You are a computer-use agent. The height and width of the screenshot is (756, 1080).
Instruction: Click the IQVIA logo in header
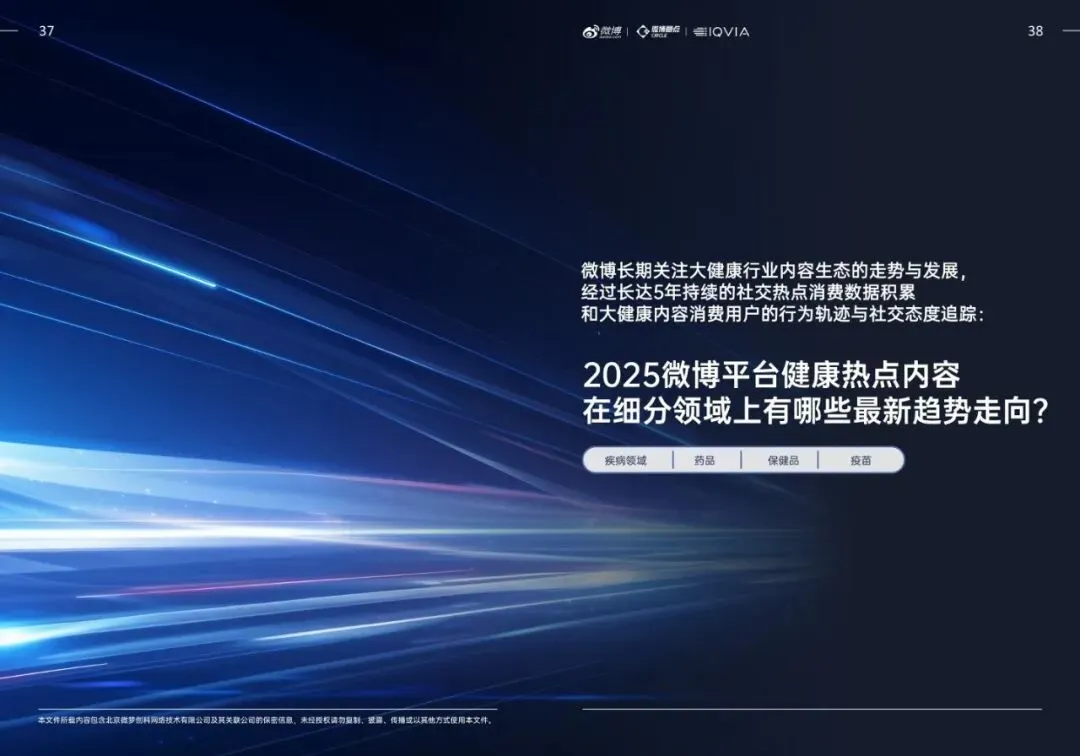(721, 32)
